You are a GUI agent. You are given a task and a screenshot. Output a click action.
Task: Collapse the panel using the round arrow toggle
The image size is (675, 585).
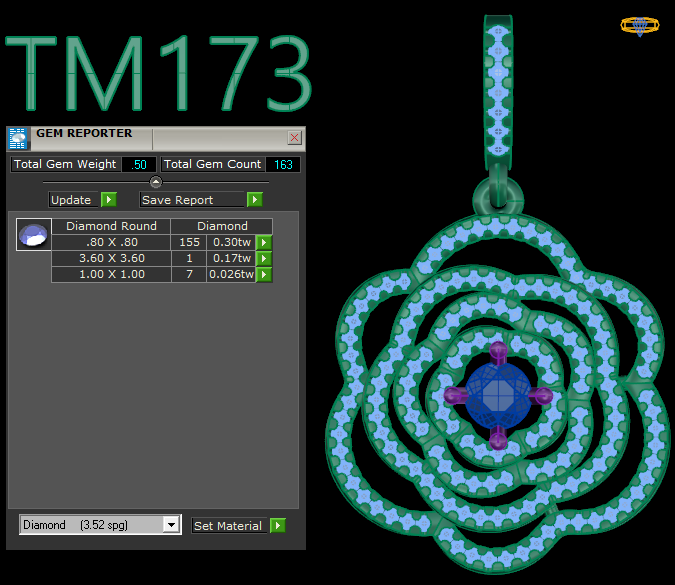click(x=155, y=182)
